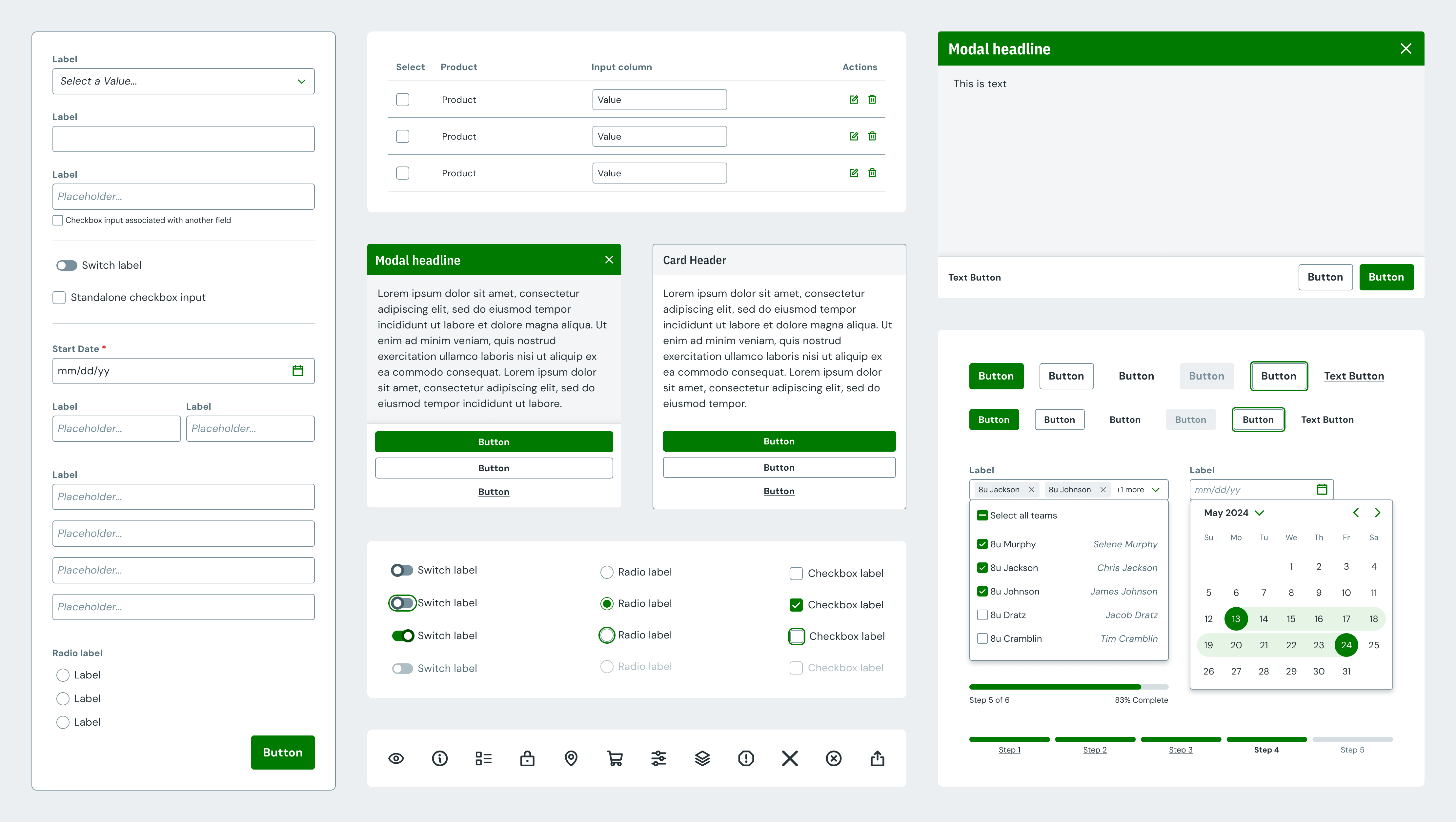
Task: Click edit icon in first Product row
Action: (x=854, y=99)
